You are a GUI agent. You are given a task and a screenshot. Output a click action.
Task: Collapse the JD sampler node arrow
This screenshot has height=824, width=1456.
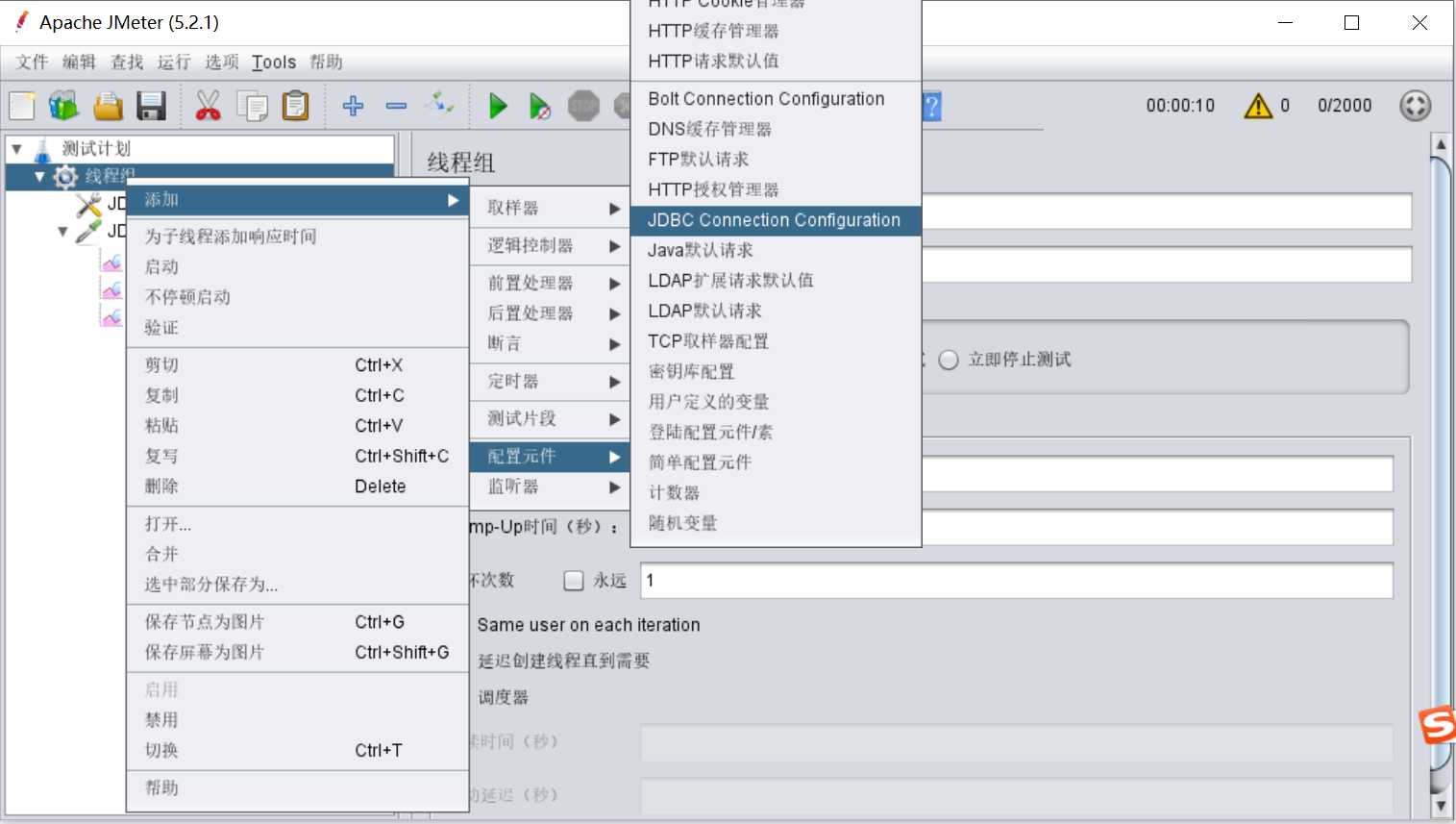tap(62, 232)
